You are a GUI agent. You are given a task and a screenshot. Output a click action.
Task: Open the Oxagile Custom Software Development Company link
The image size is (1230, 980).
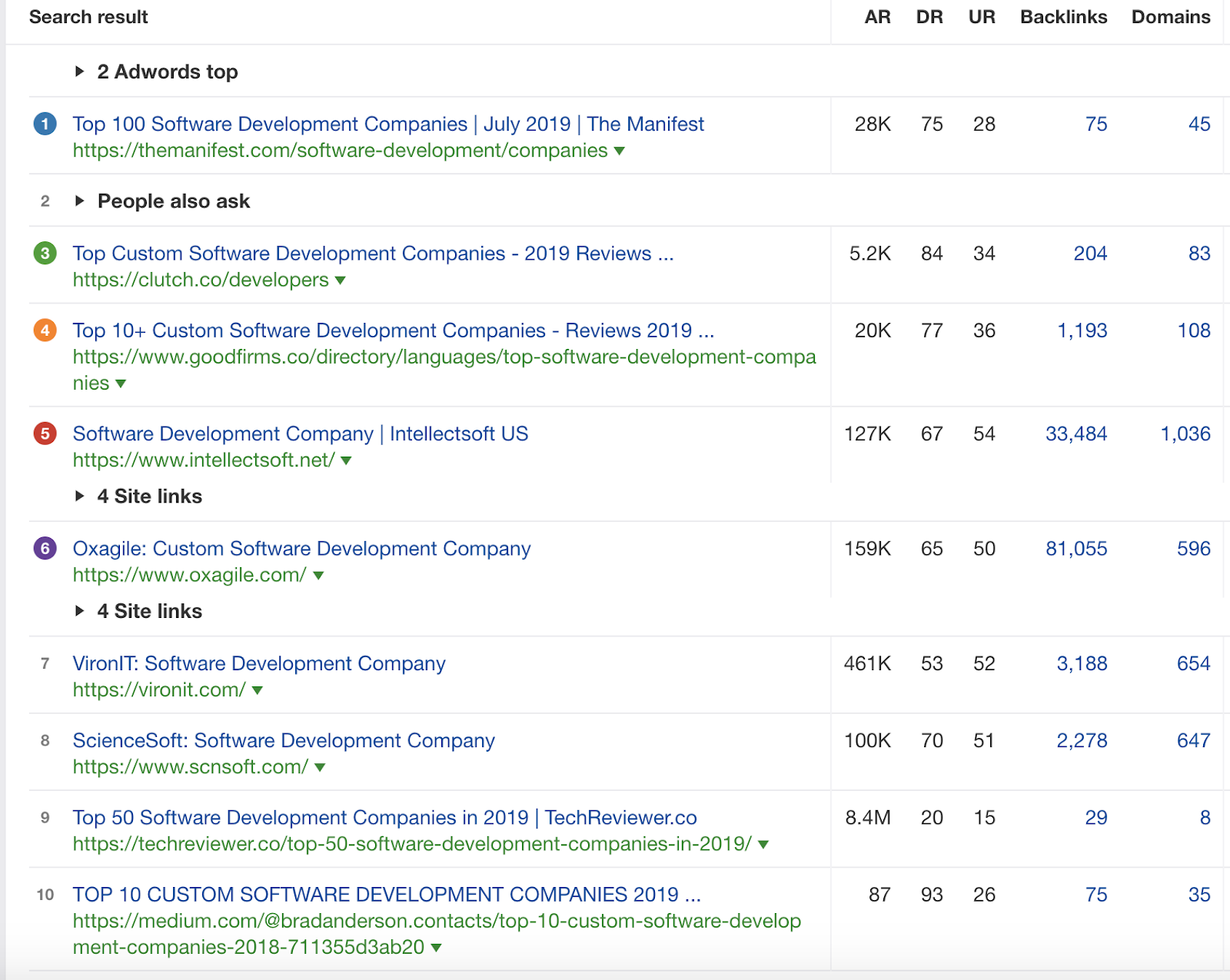(x=301, y=548)
